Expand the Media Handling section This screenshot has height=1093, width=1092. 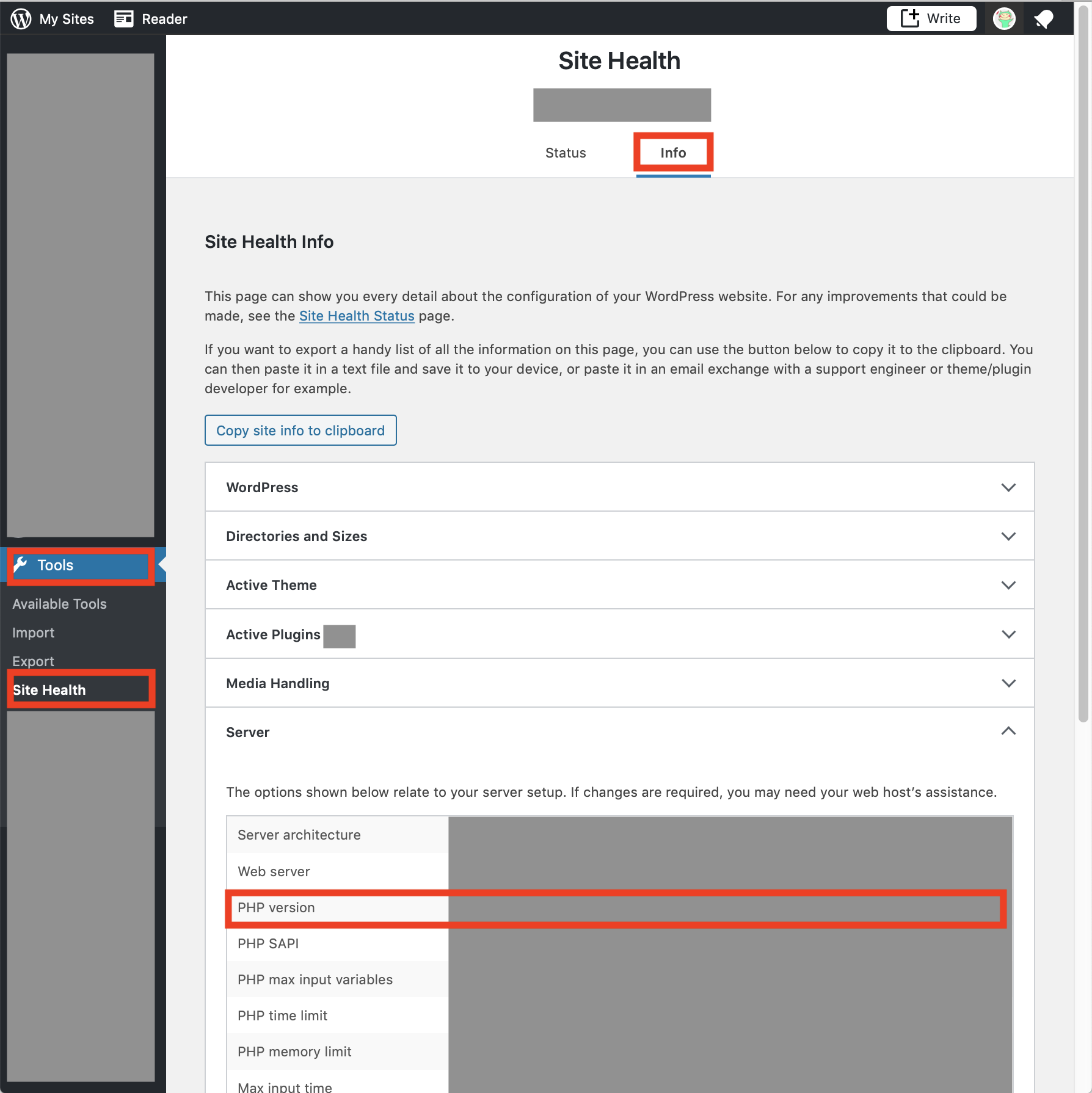point(620,683)
